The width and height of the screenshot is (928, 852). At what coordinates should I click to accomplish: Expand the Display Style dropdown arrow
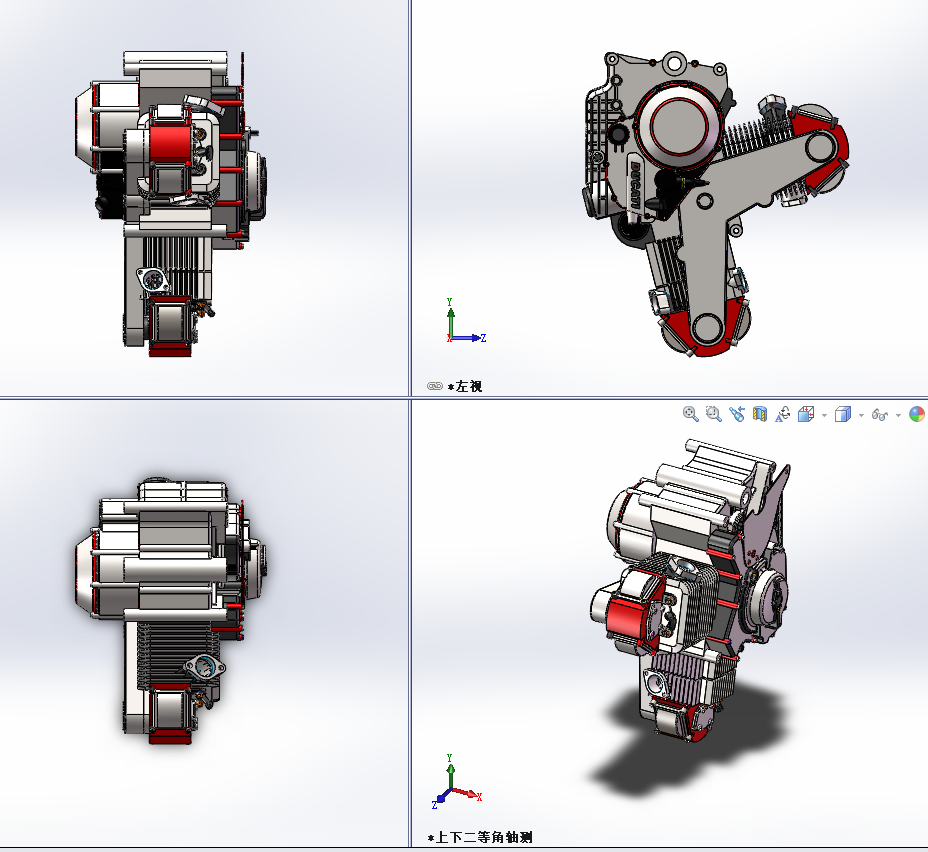click(x=861, y=415)
